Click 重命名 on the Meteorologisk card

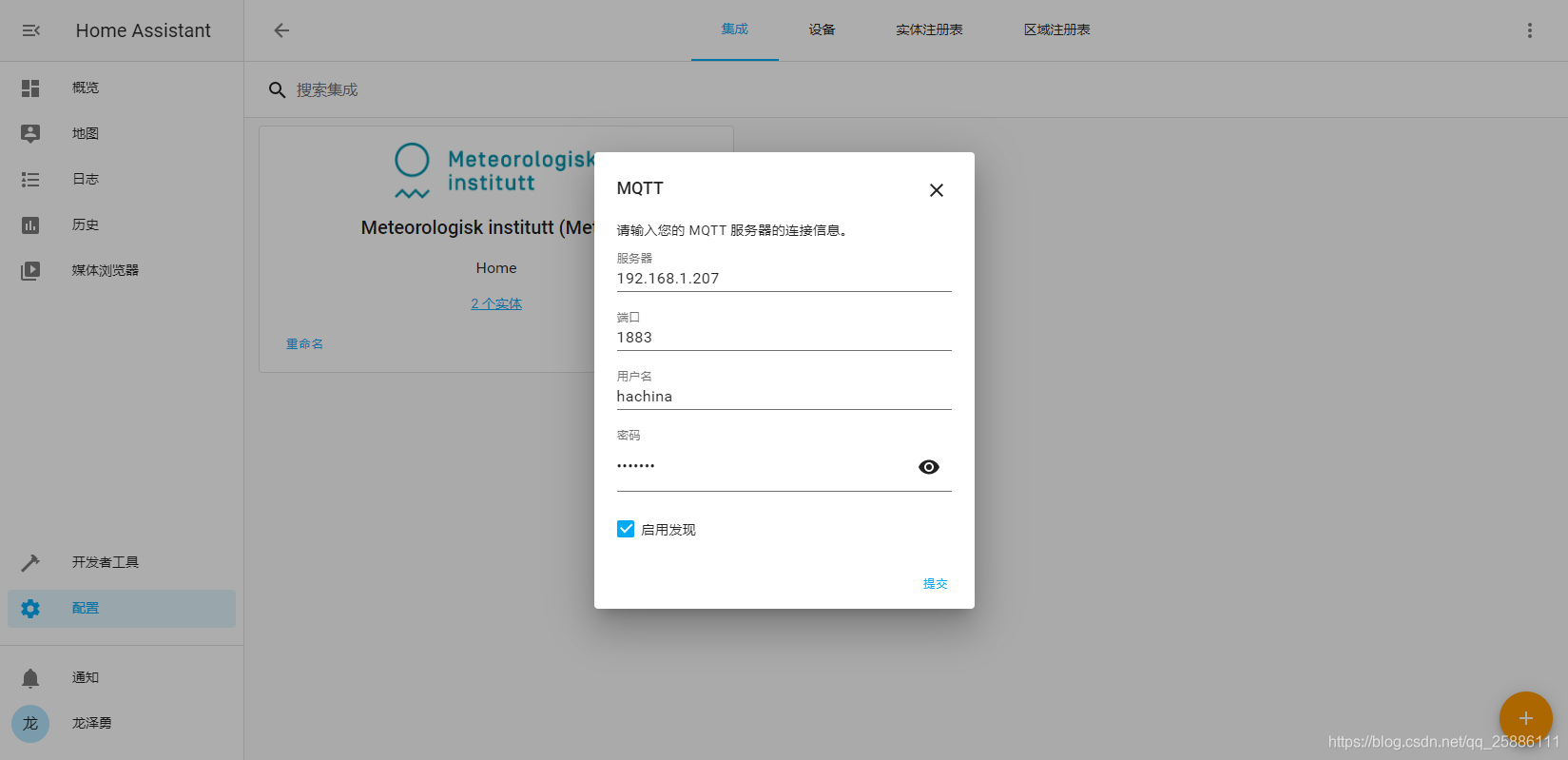pyautogui.click(x=305, y=343)
